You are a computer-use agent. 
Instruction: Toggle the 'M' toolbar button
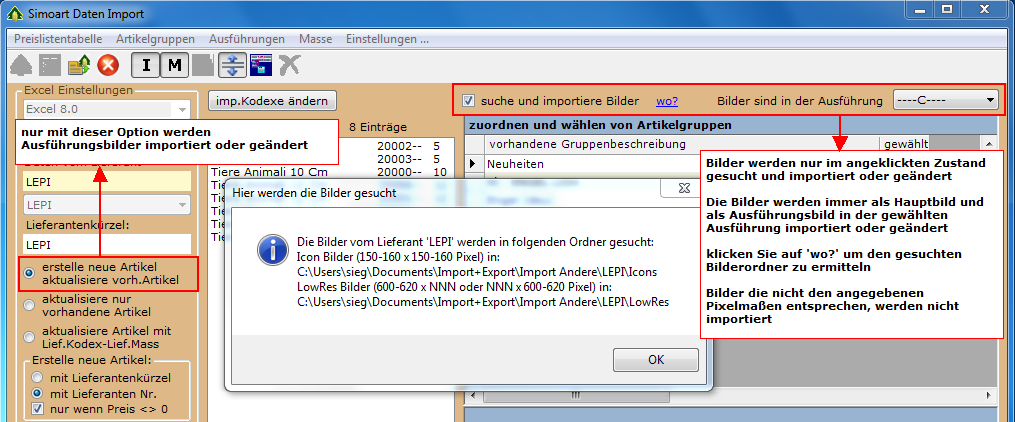coord(174,66)
